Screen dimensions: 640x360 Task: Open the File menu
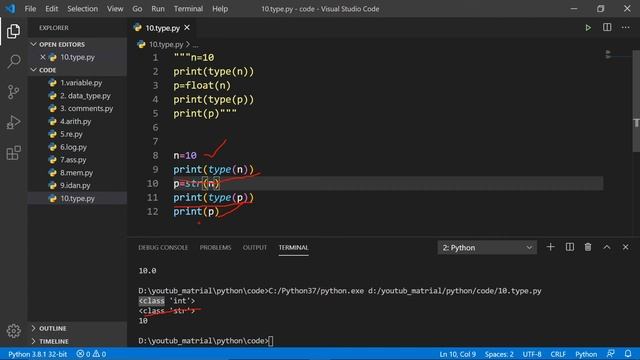(30, 9)
